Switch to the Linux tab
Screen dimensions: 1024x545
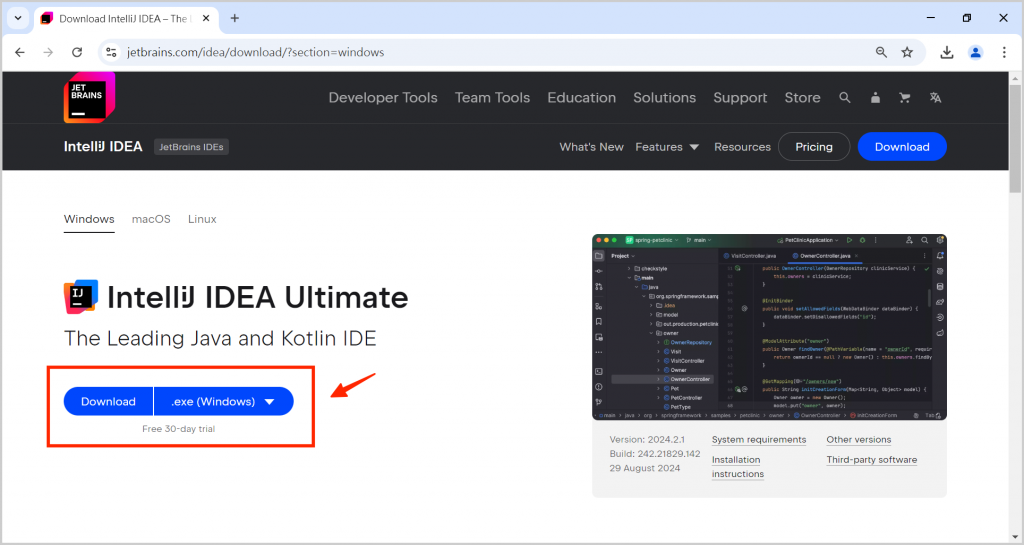202,219
